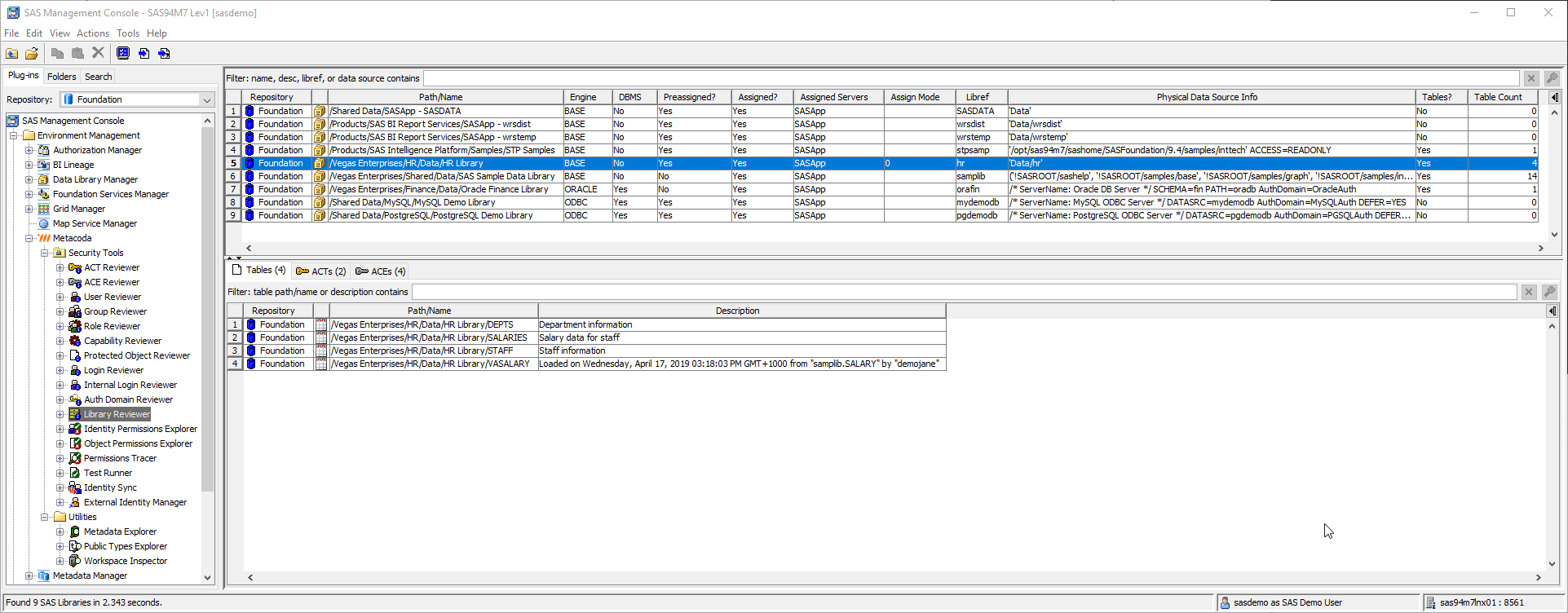Image resolution: width=1568 pixels, height=613 pixels.
Task: Collapse the Metacoda node
Action: [29, 238]
